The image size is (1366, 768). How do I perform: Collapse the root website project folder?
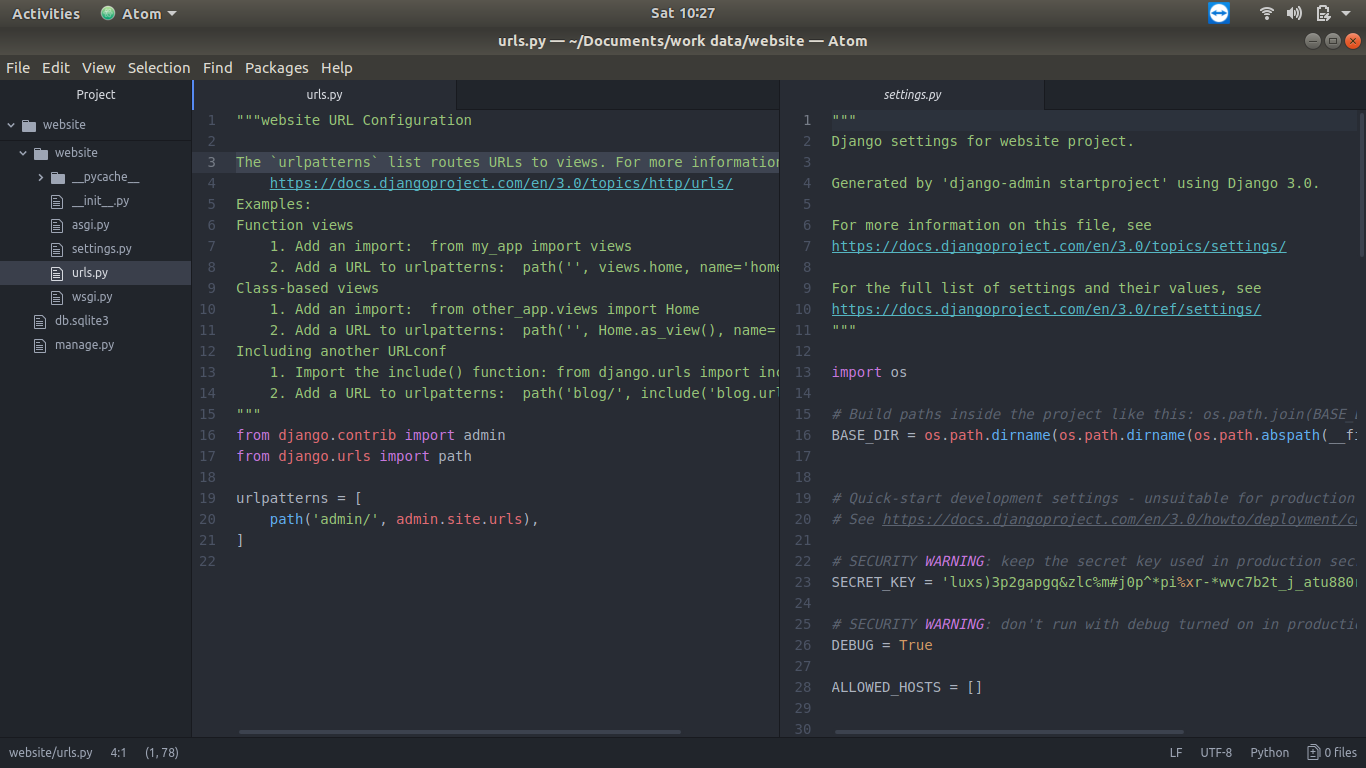click(x=11, y=125)
